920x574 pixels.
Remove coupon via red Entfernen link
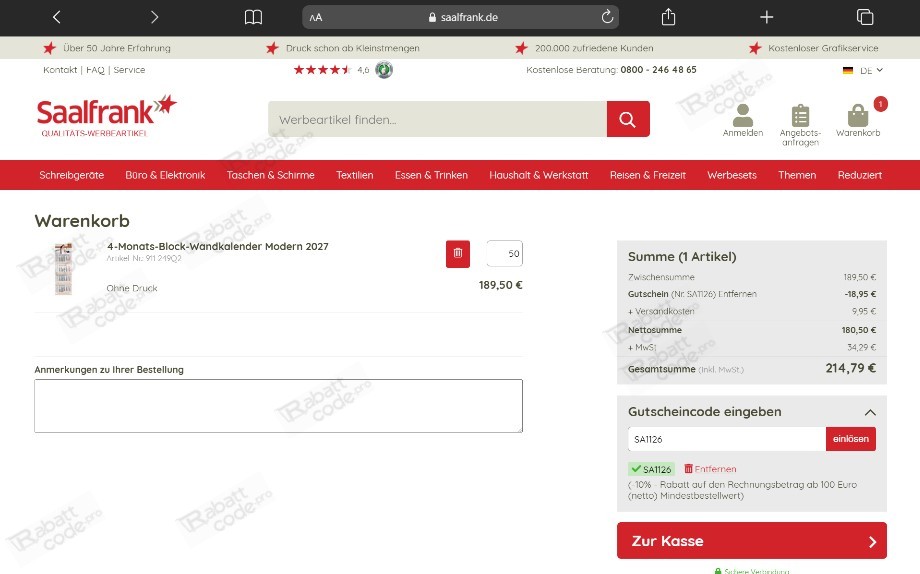tap(710, 469)
